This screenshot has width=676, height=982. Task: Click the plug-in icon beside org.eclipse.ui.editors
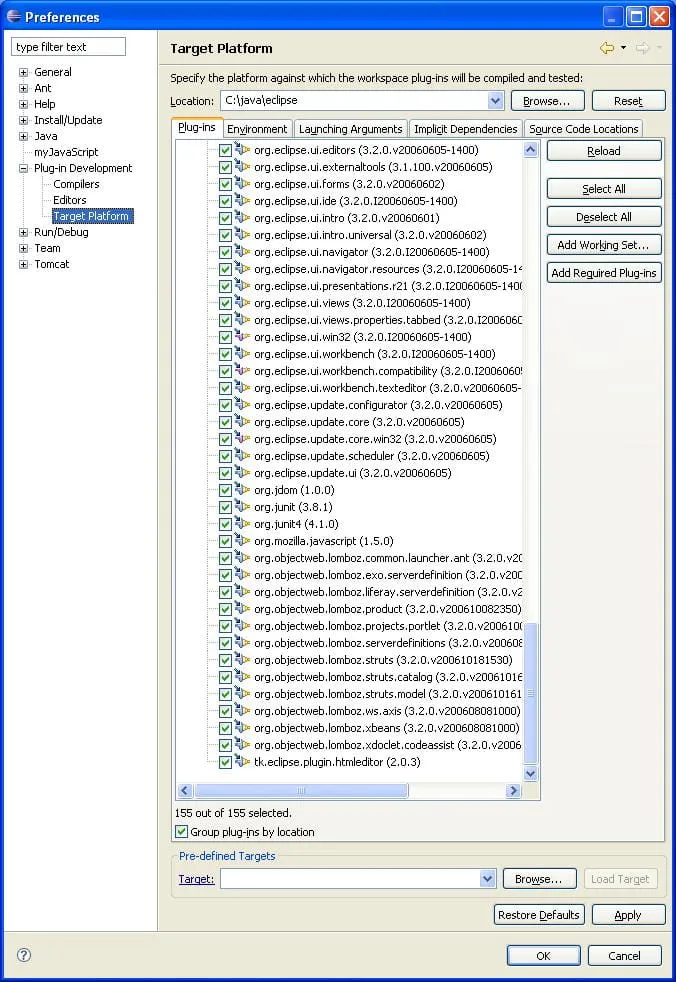pos(242,150)
